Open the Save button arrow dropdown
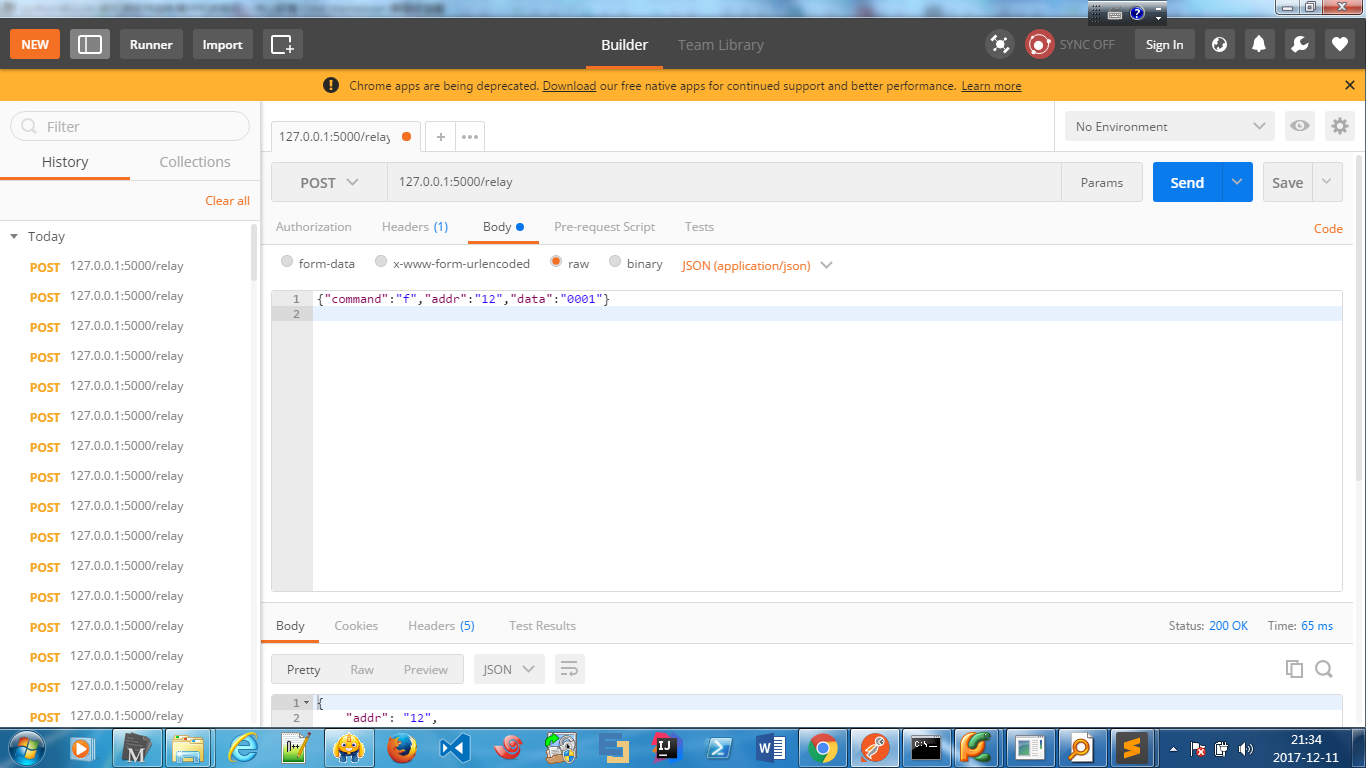Screen dimensions: 1366x768 coord(1327,182)
